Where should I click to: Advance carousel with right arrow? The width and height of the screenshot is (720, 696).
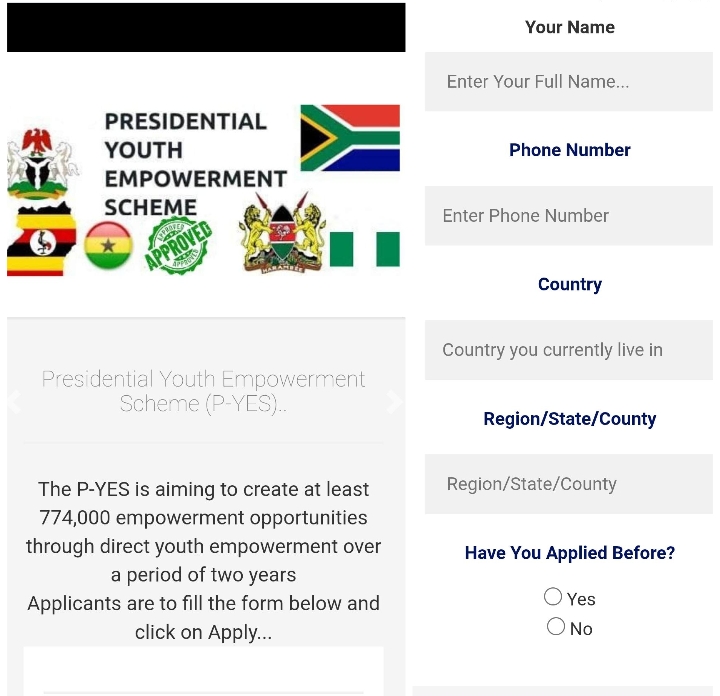pyautogui.click(x=394, y=402)
